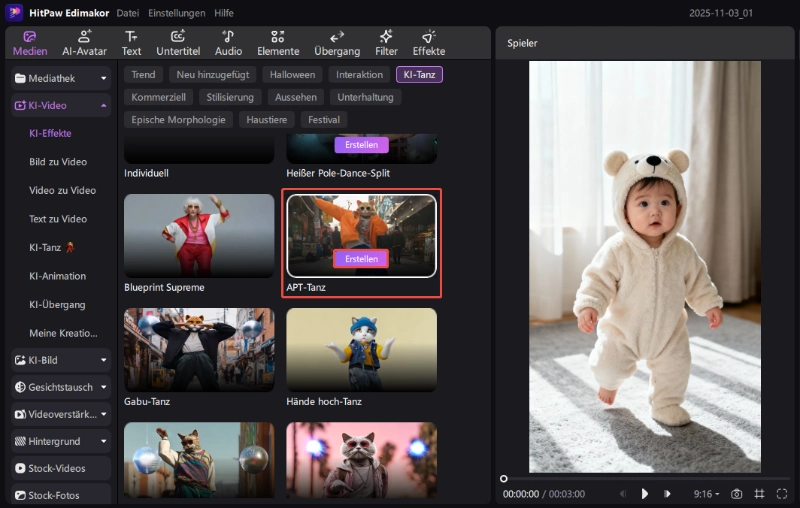The height and width of the screenshot is (508, 800).
Task: Open the 9:16 aspect ratio dropdown
Action: click(706, 494)
